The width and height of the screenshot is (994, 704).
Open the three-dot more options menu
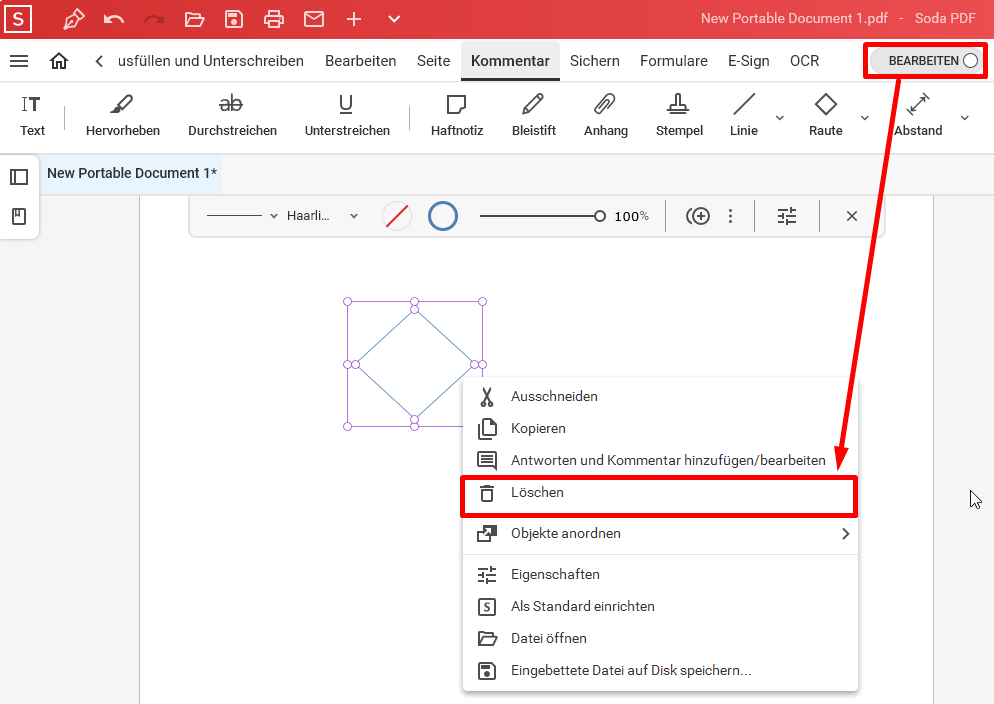click(x=730, y=216)
